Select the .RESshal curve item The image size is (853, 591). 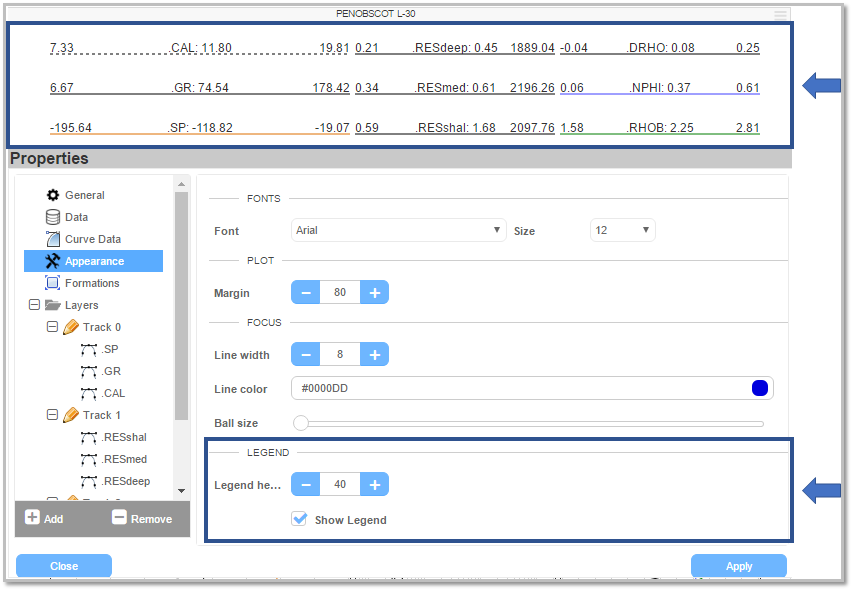click(x=124, y=438)
